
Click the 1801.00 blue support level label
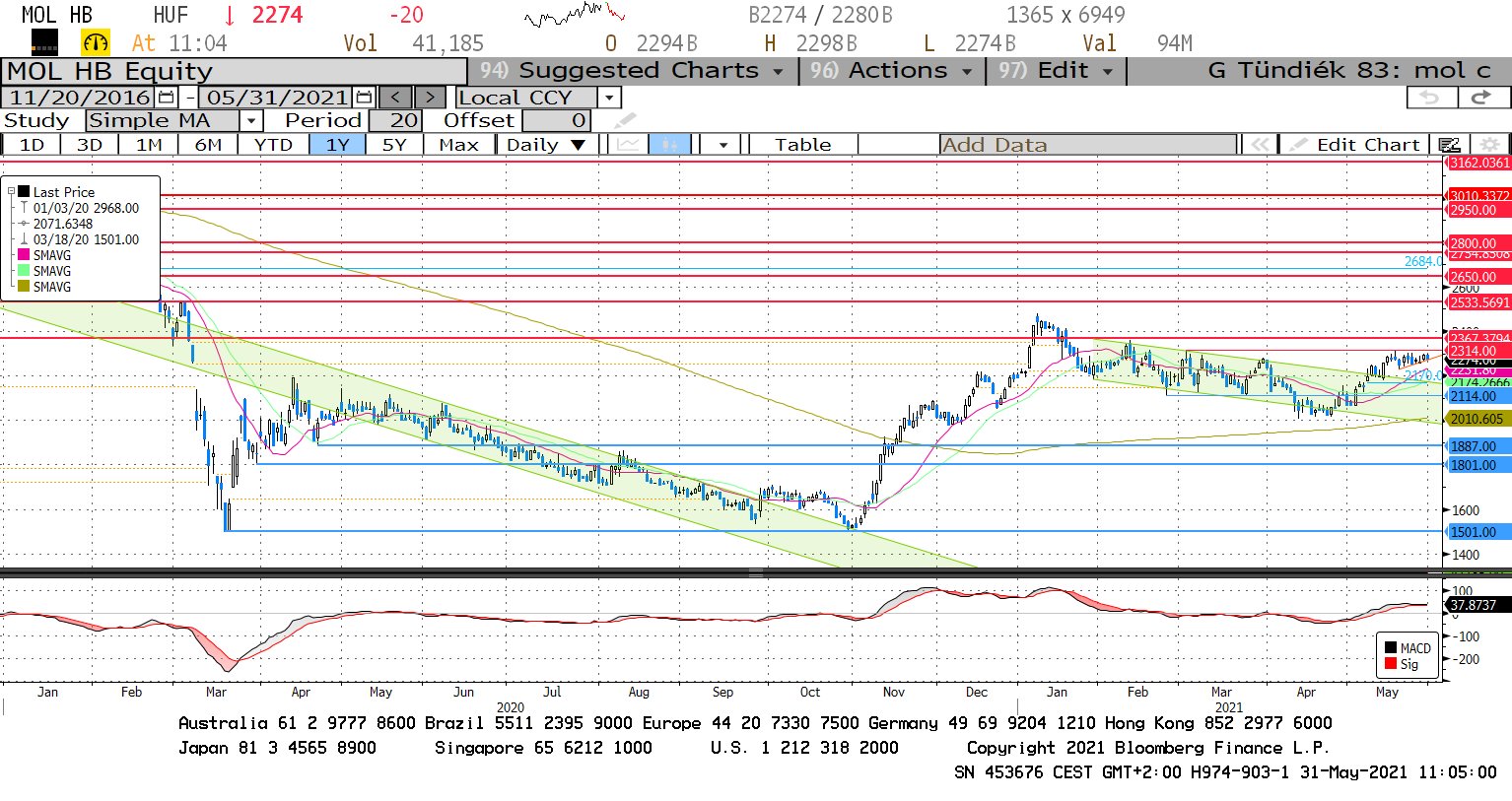pyautogui.click(x=1478, y=465)
